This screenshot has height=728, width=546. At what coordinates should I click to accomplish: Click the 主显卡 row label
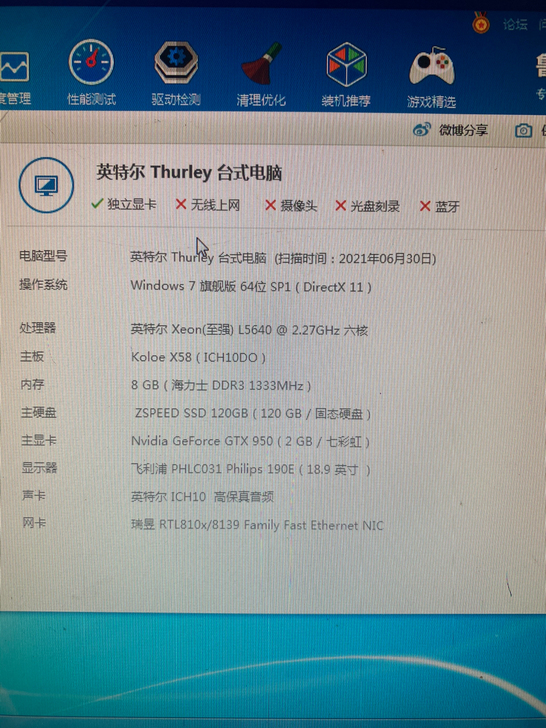[x=39, y=440]
